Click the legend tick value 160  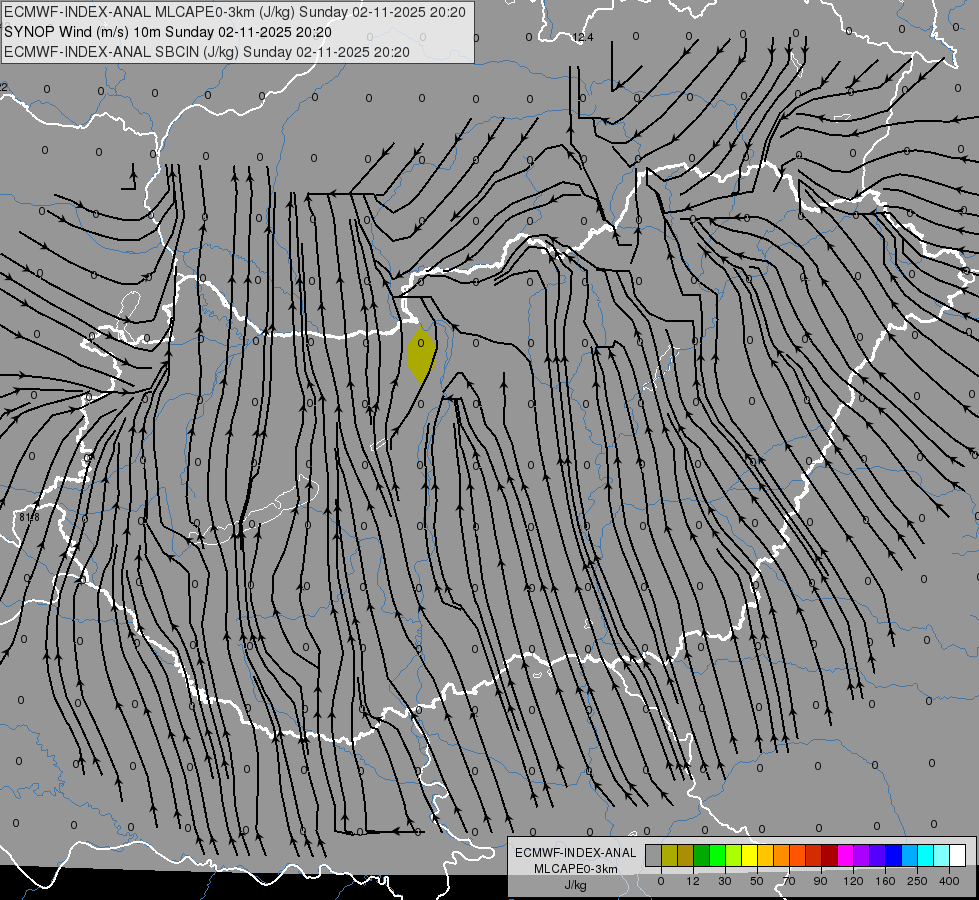pyautogui.click(x=885, y=881)
